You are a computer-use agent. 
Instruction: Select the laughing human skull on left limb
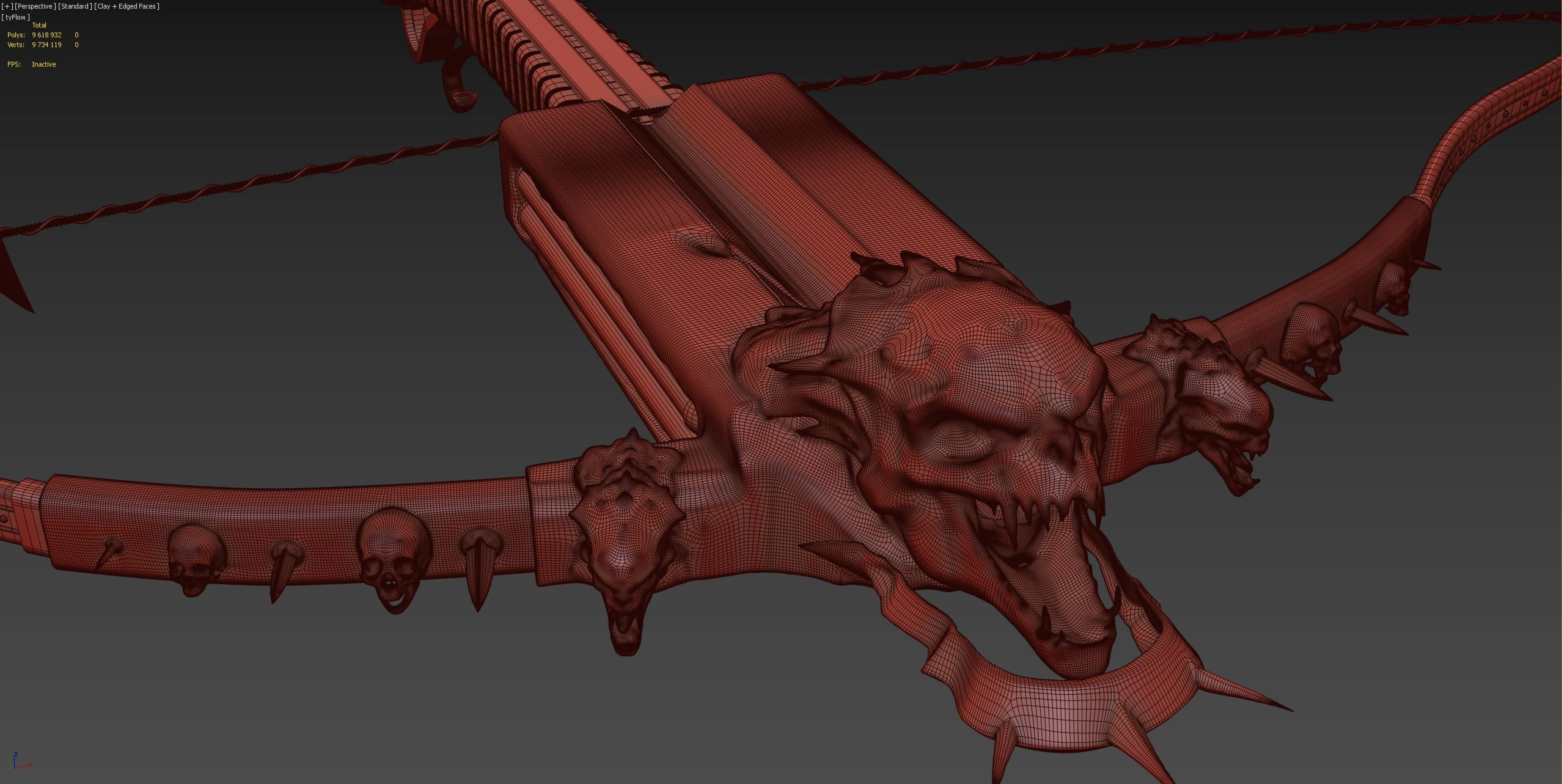coord(392,559)
